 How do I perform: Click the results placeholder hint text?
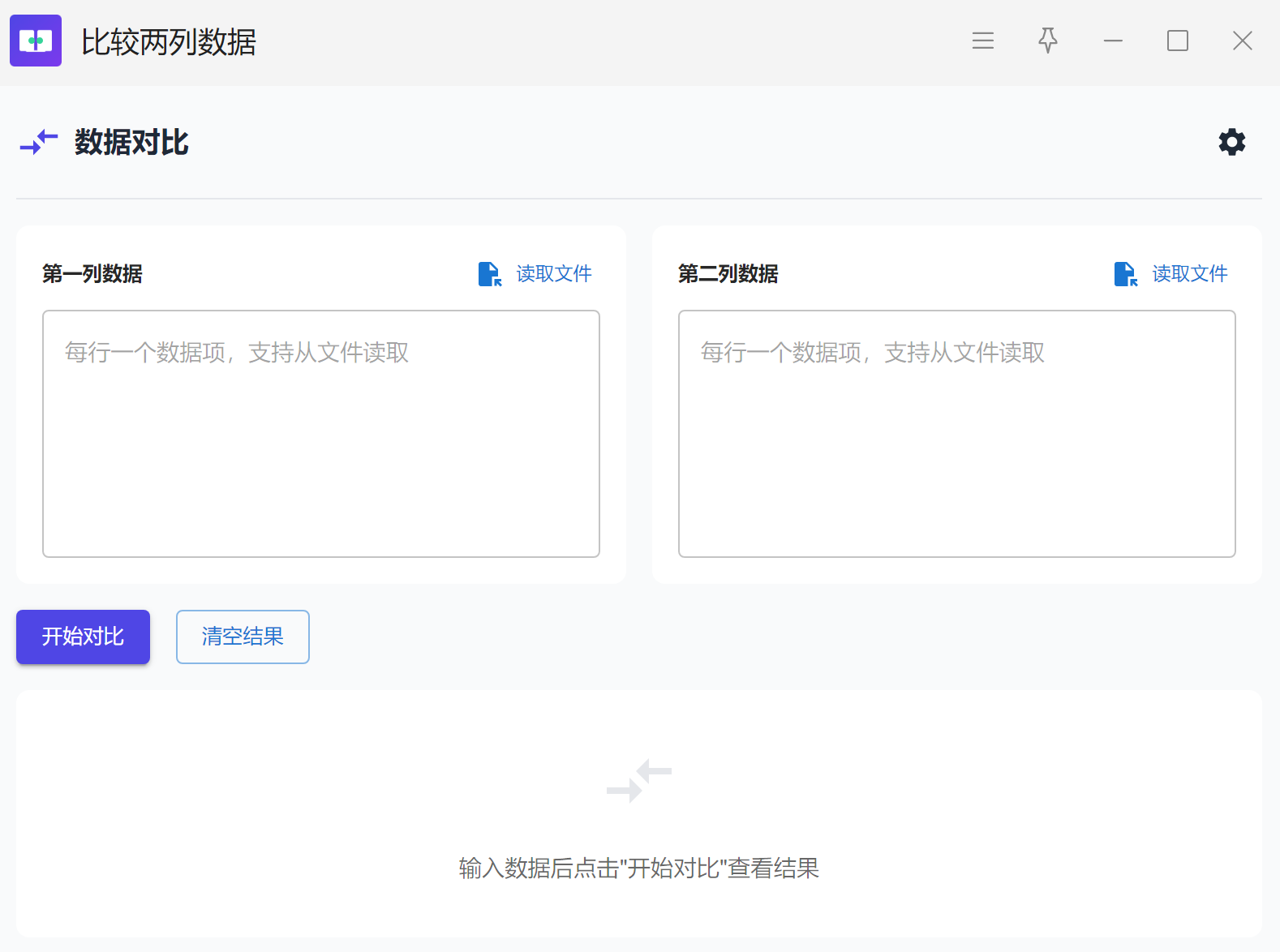click(x=639, y=868)
